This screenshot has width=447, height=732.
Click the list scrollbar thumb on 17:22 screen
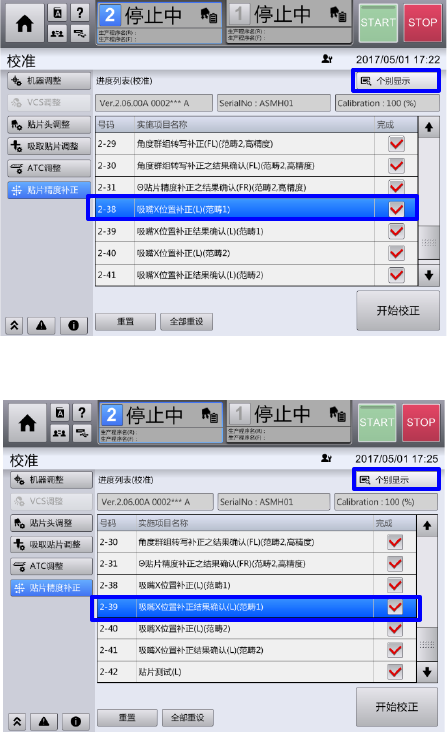coord(429,242)
